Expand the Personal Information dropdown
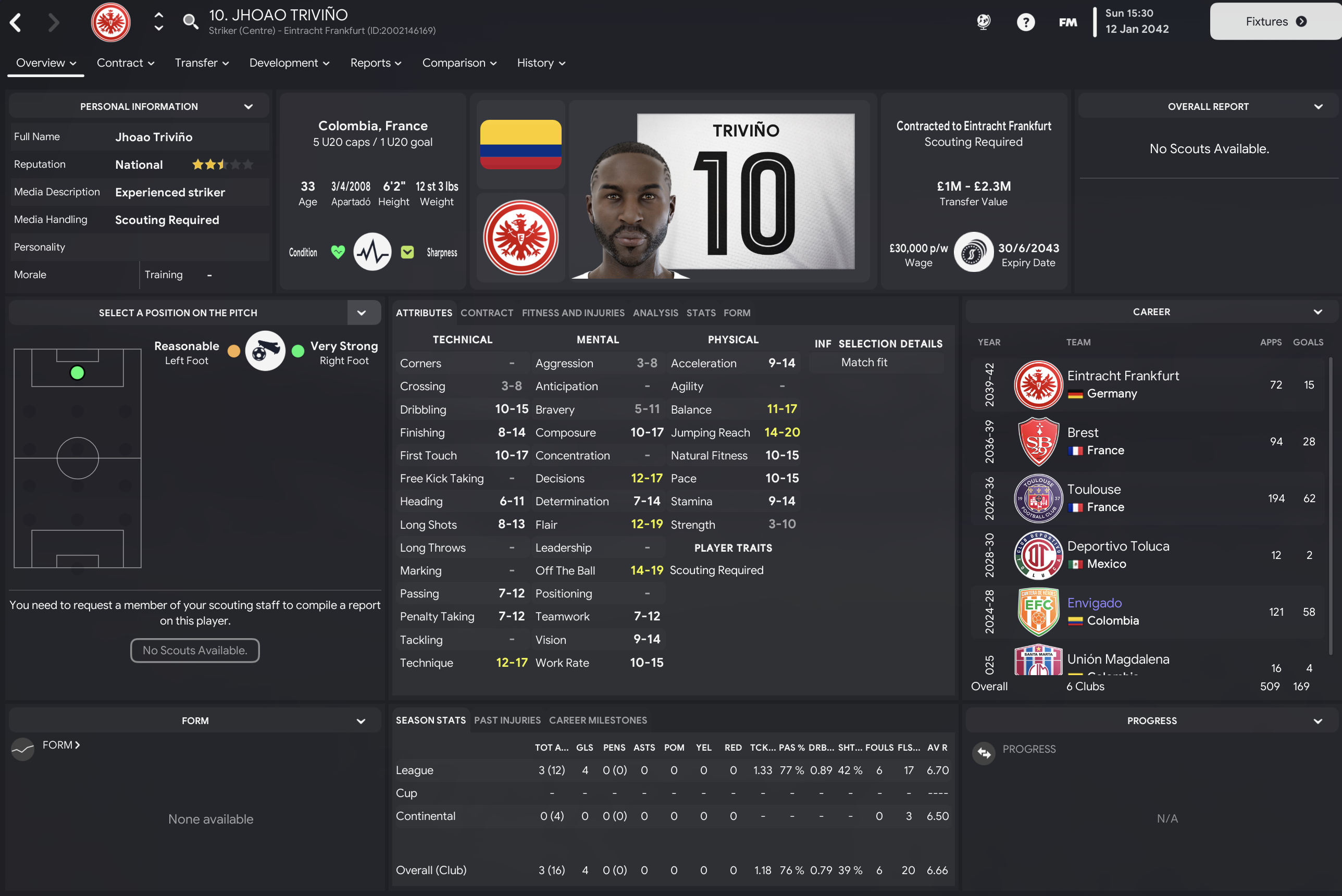The width and height of the screenshot is (1342, 896). click(x=248, y=107)
